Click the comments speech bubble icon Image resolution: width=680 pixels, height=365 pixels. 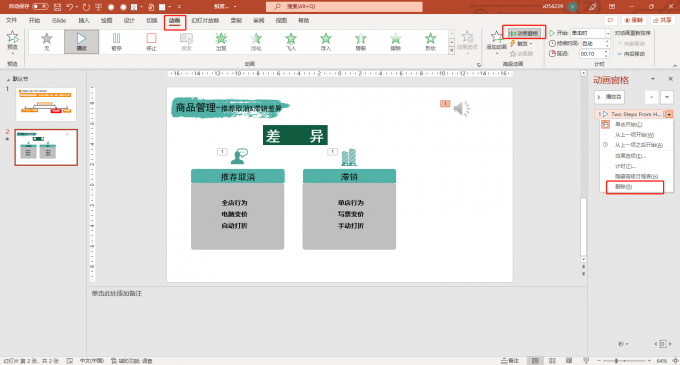point(610,20)
